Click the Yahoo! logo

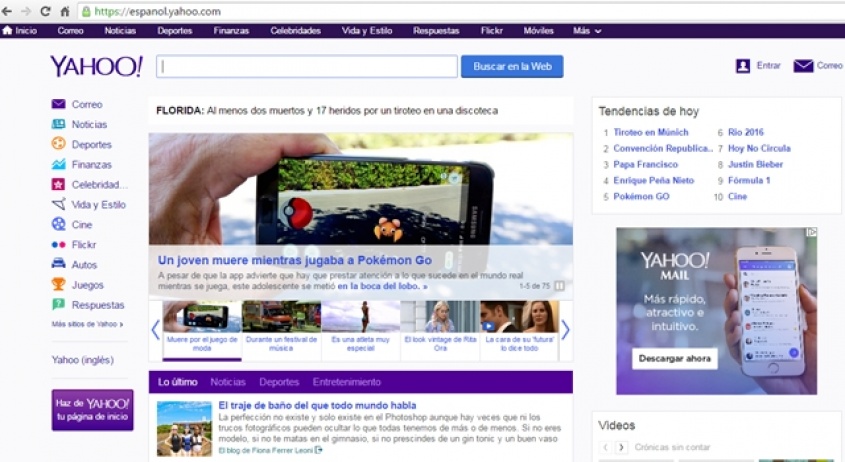click(96, 66)
